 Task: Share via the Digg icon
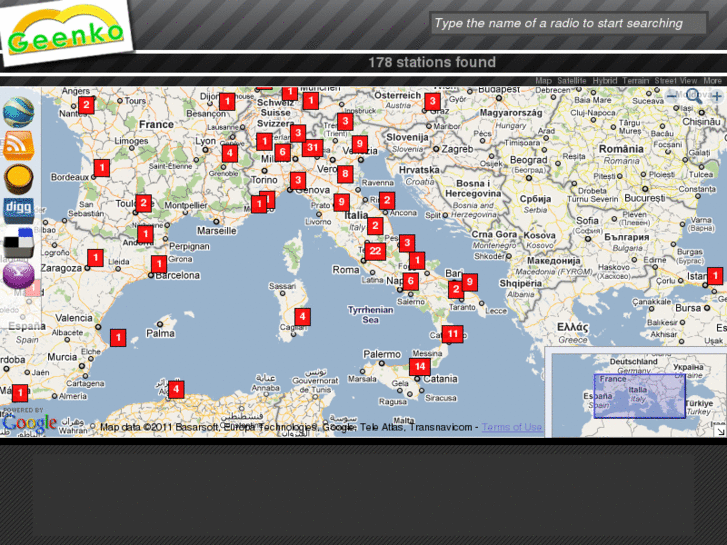[19, 210]
